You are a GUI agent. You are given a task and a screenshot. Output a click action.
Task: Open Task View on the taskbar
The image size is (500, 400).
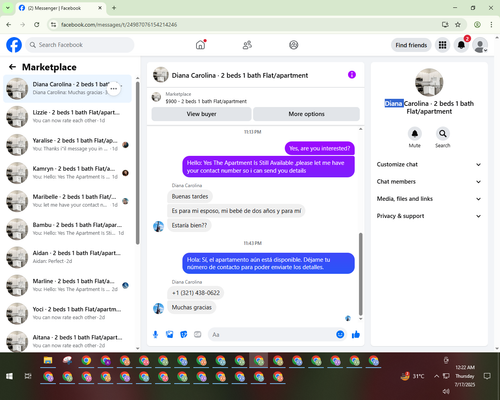(x=28, y=376)
